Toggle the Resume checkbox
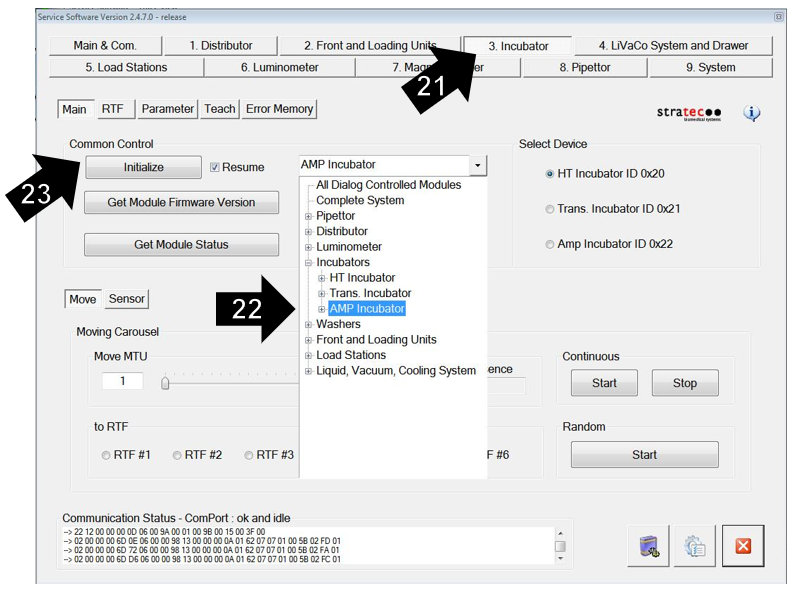This screenshot has width=793, height=591. point(215,167)
